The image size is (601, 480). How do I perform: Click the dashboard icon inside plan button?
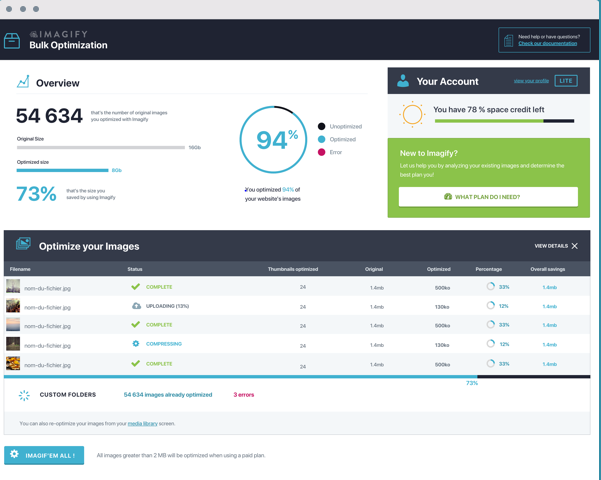(x=448, y=197)
